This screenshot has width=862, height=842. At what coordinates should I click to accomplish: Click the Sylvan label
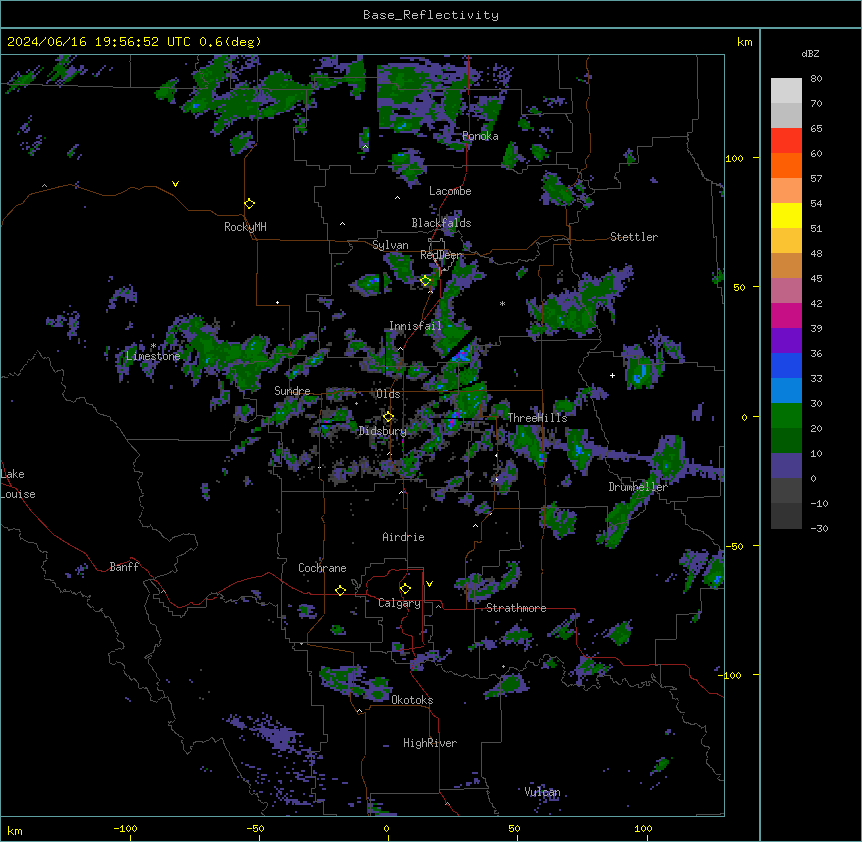(x=390, y=245)
